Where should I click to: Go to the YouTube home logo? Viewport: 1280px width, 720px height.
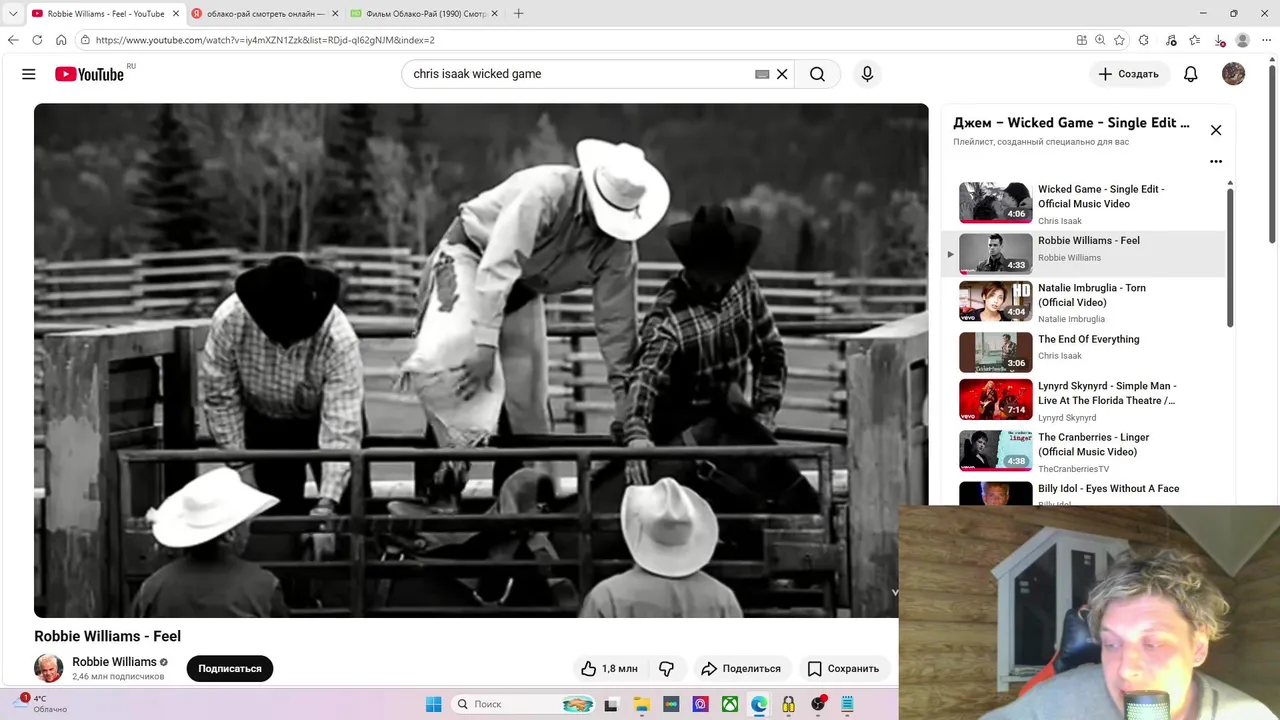click(90, 74)
